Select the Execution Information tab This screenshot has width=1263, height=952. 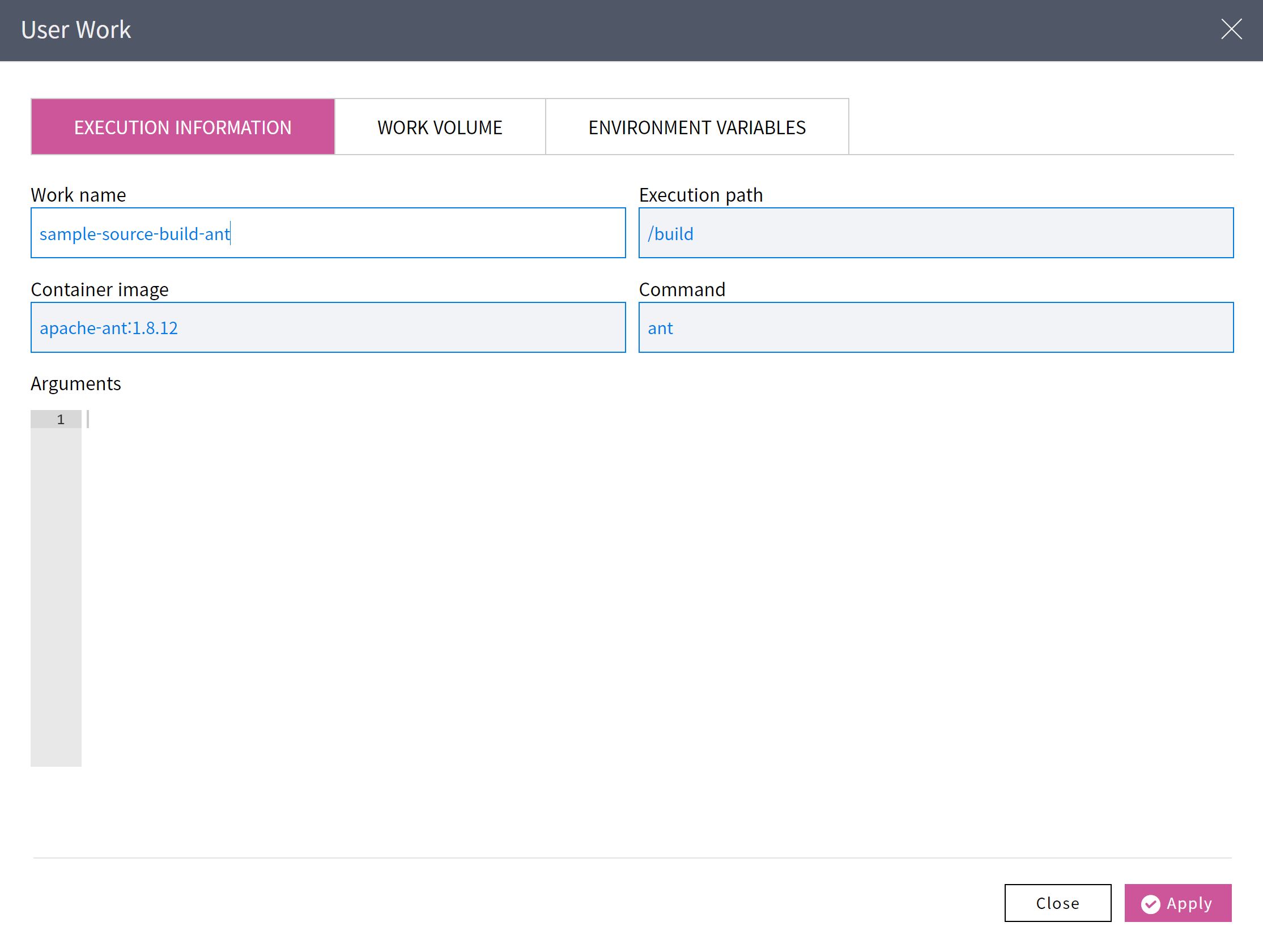(182, 127)
